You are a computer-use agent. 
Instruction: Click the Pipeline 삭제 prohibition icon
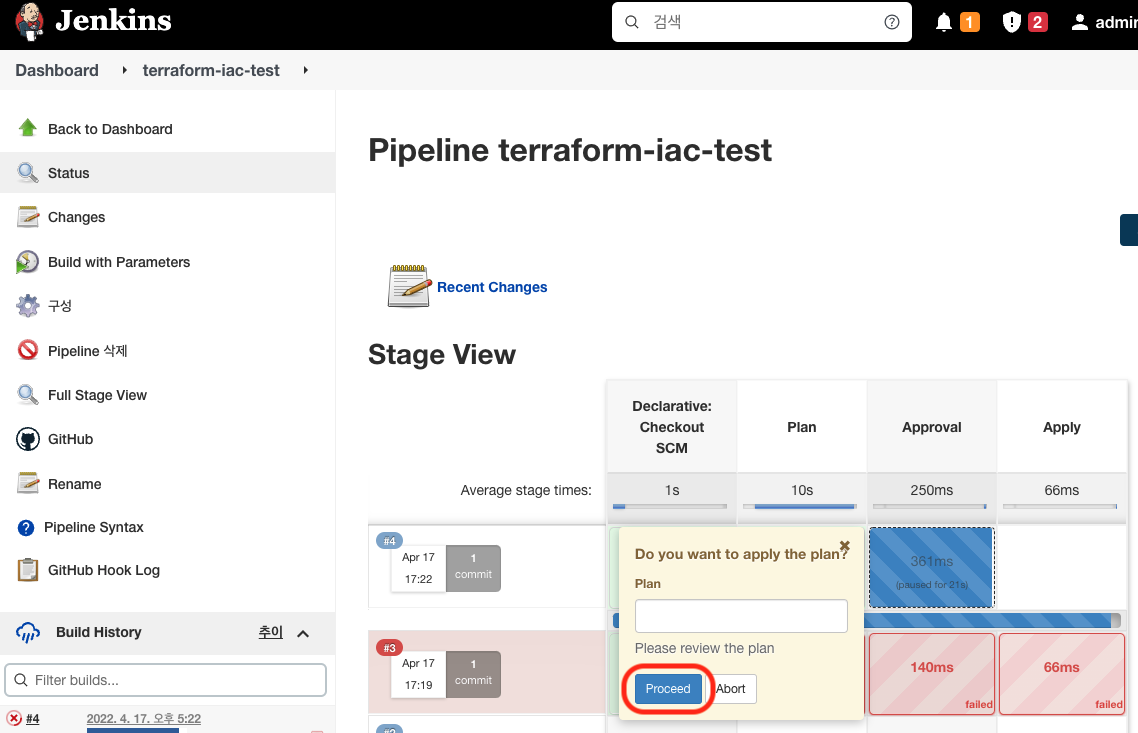[x=28, y=350]
